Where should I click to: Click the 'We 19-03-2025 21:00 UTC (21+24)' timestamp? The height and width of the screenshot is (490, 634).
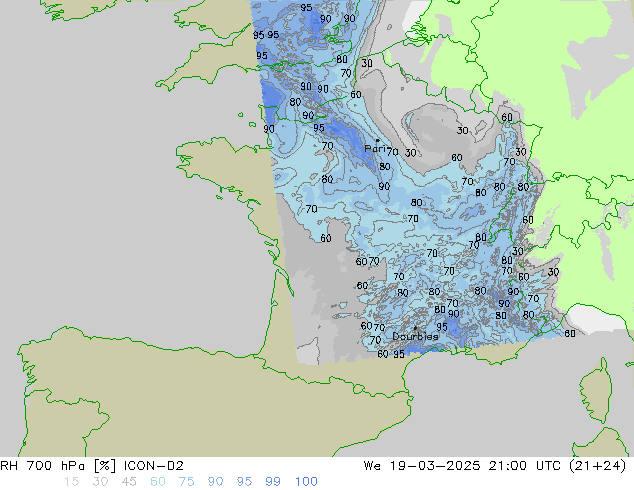tap(495, 466)
